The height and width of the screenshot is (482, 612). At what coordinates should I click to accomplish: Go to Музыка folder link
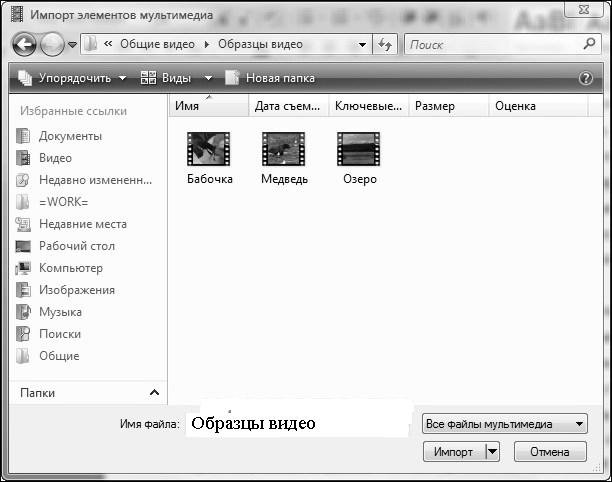click(60, 312)
